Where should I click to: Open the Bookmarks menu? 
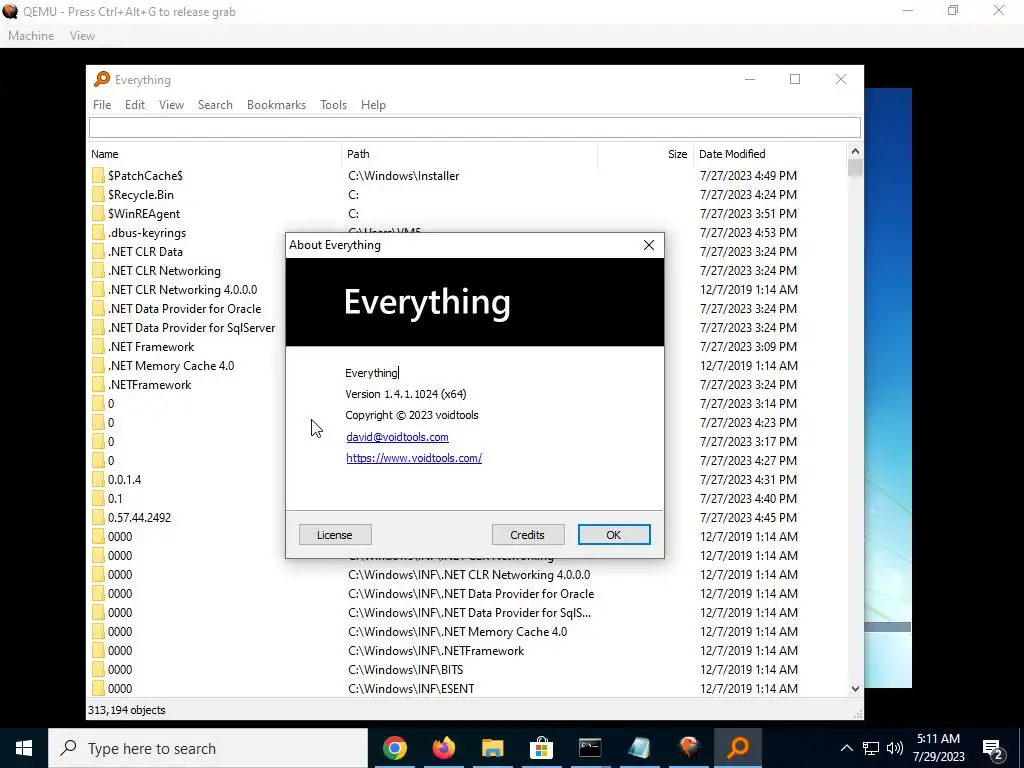coord(276,104)
